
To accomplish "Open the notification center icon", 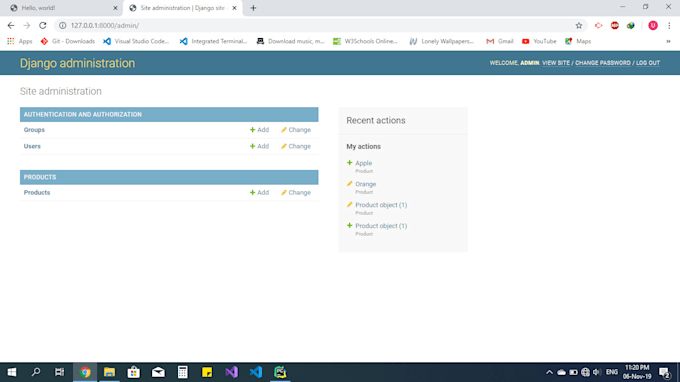I will [664, 372].
